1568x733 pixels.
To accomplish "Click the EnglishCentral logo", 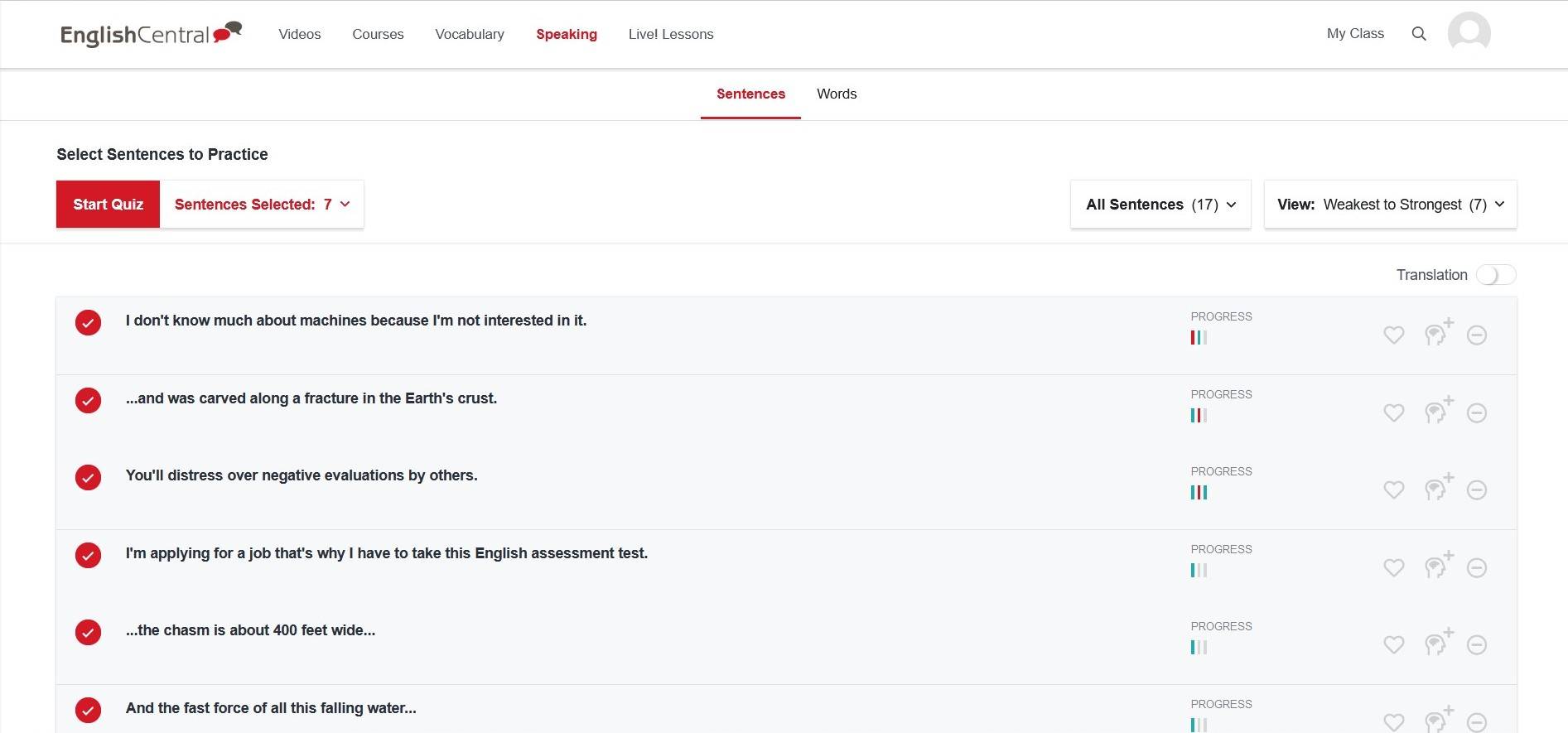I will [x=151, y=34].
